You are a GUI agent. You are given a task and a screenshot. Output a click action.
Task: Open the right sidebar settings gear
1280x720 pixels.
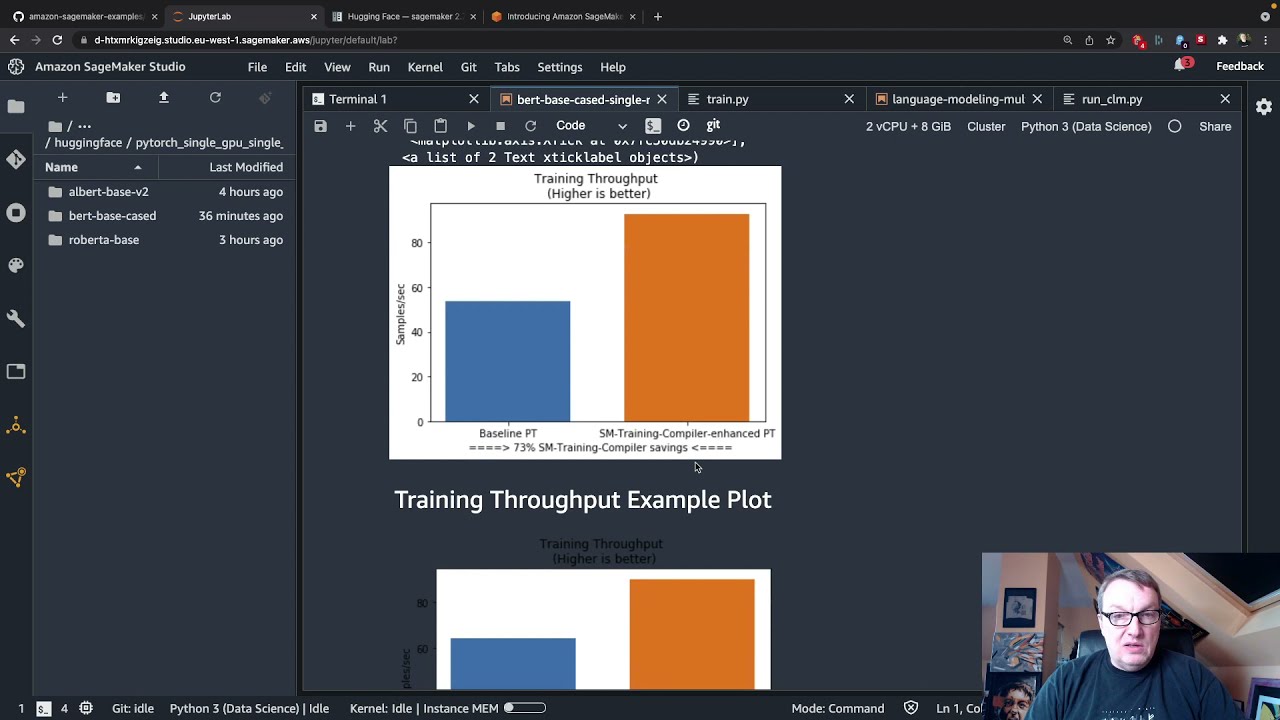click(x=1264, y=106)
